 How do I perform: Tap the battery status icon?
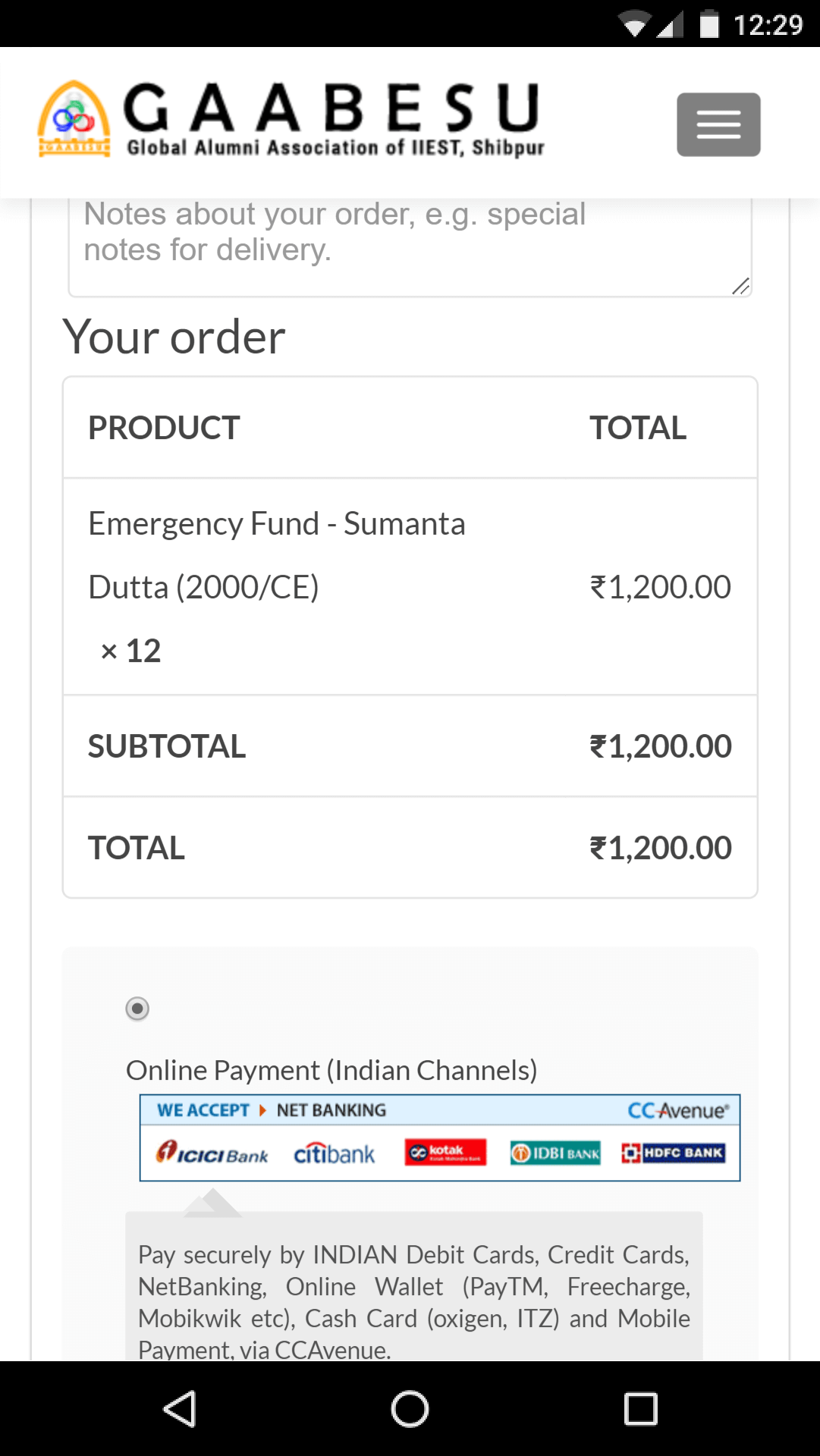708,24
